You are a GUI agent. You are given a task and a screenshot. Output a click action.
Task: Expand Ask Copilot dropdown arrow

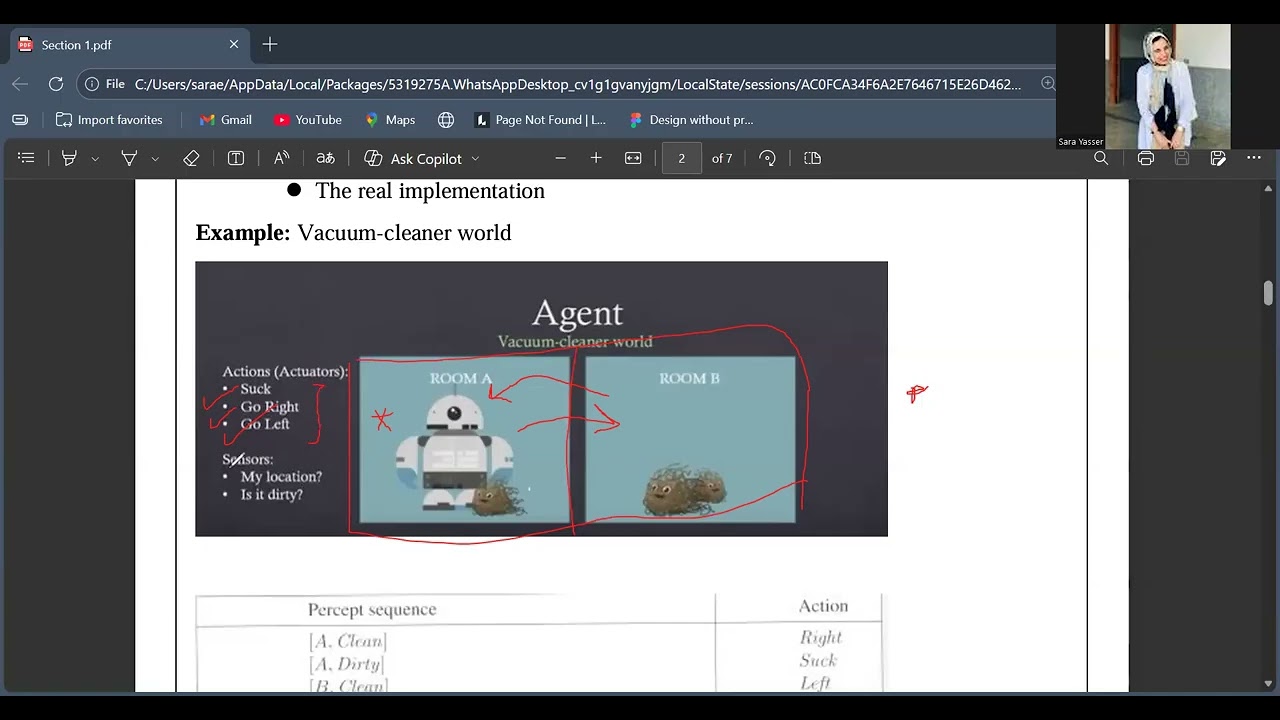475,159
